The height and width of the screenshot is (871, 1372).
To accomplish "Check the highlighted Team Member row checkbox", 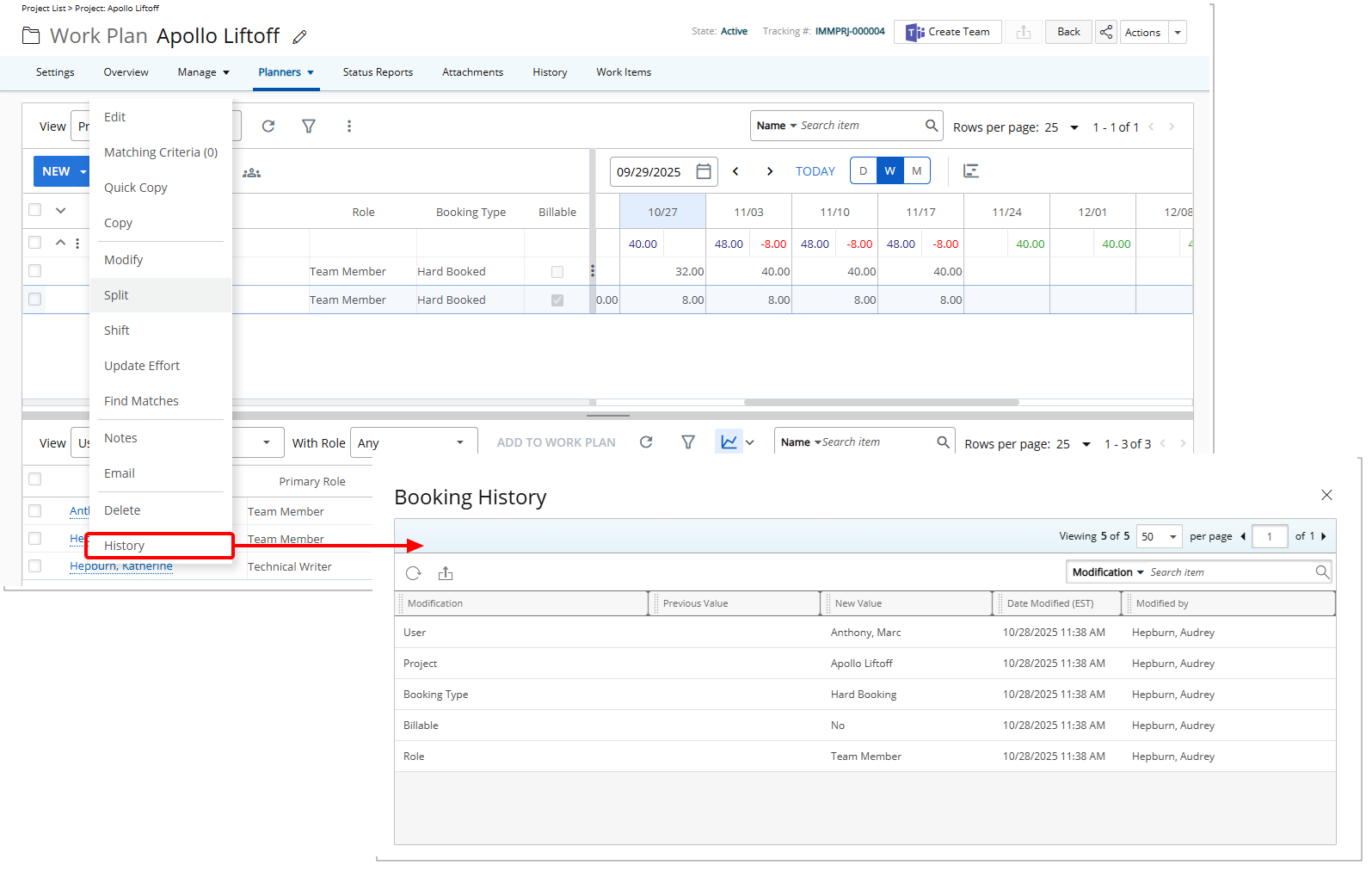I will 35,300.
